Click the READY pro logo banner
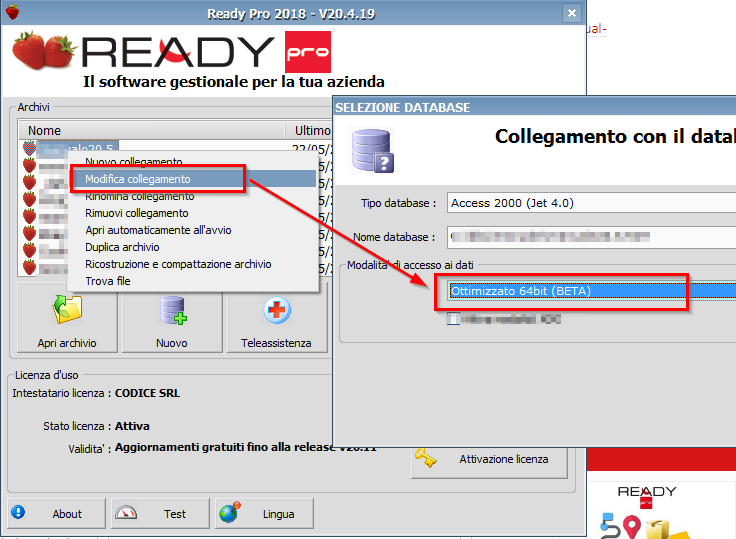The width and height of the screenshot is (736, 539). pos(172,52)
